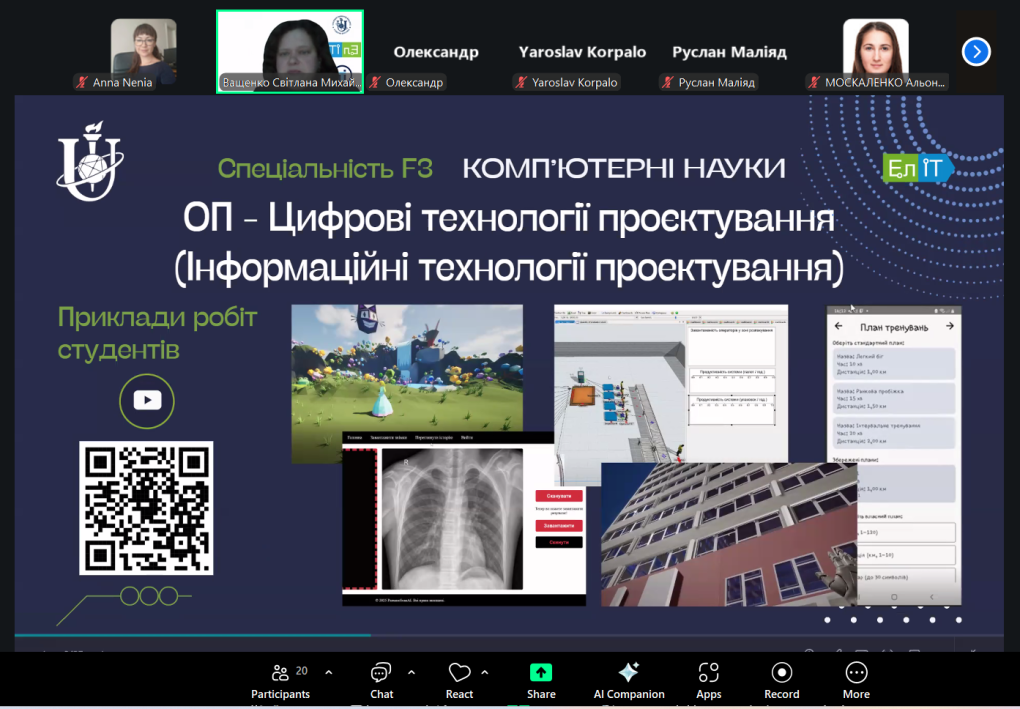The height and width of the screenshot is (709, 1020).
Task: Click the React heart icon
Action: click(459, 673)
